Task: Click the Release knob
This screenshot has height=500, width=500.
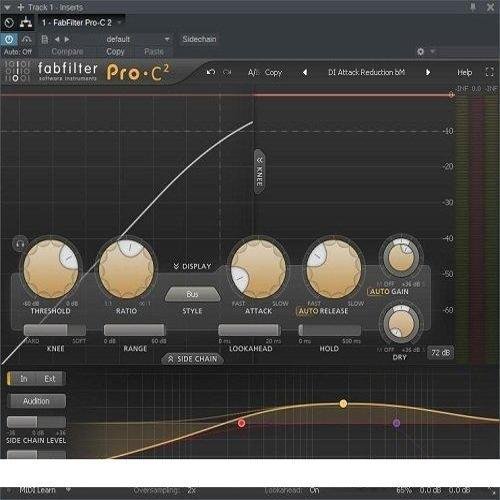Action: (x=334, y=269)
